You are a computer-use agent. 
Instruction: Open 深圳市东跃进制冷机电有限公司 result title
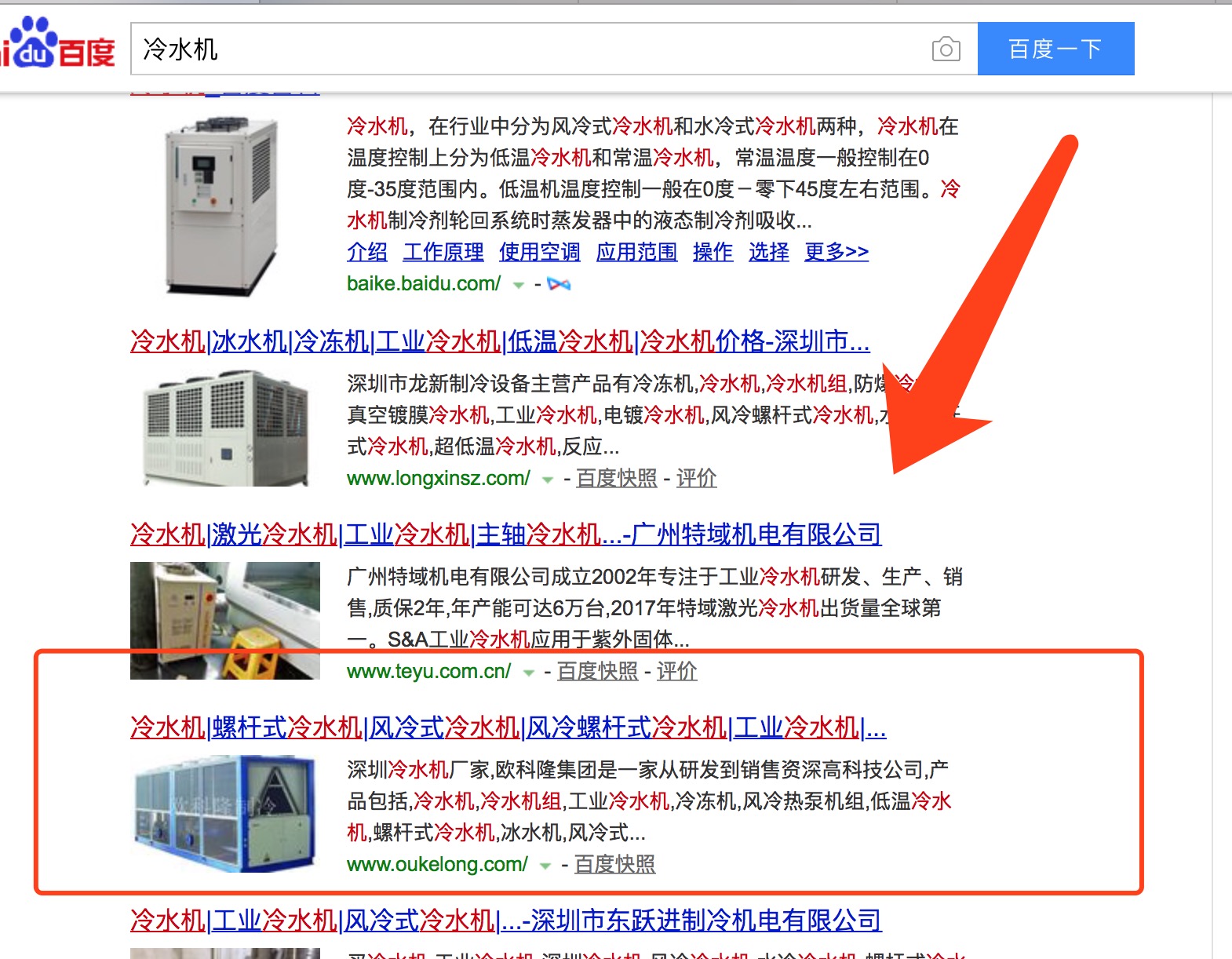pos(506,921)
